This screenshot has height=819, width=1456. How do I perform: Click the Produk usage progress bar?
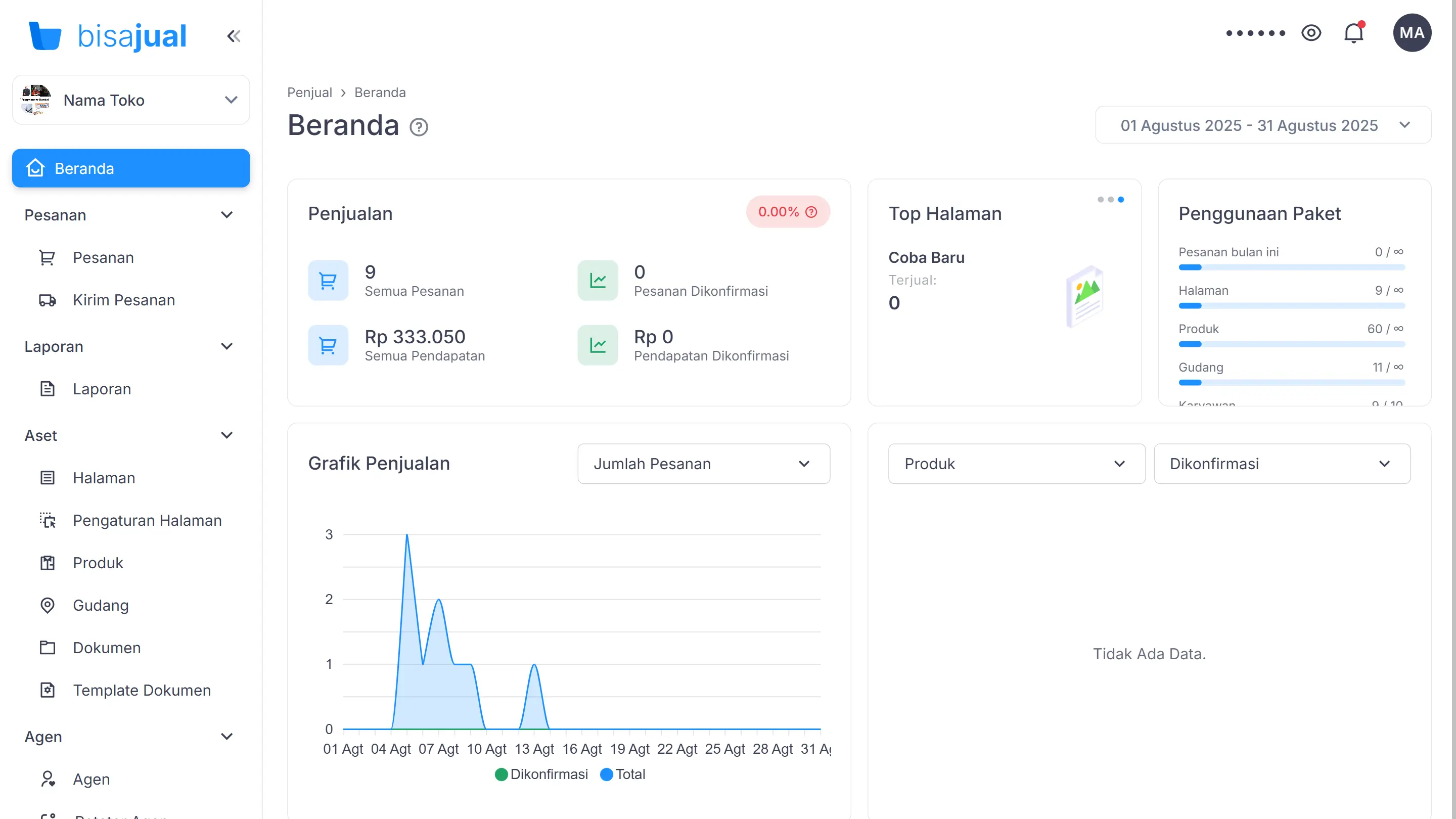(1291, 344)
